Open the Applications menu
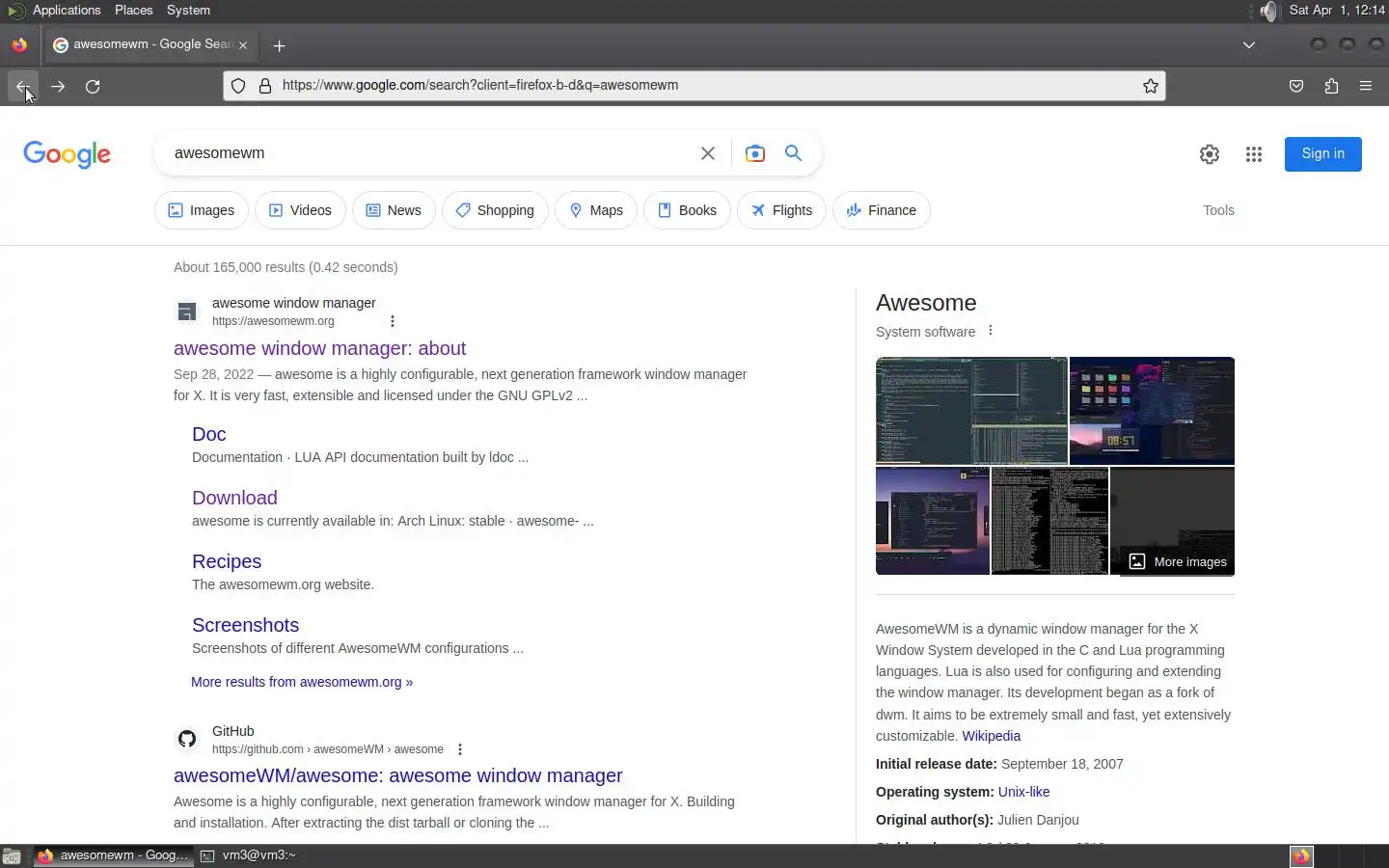 66,11
